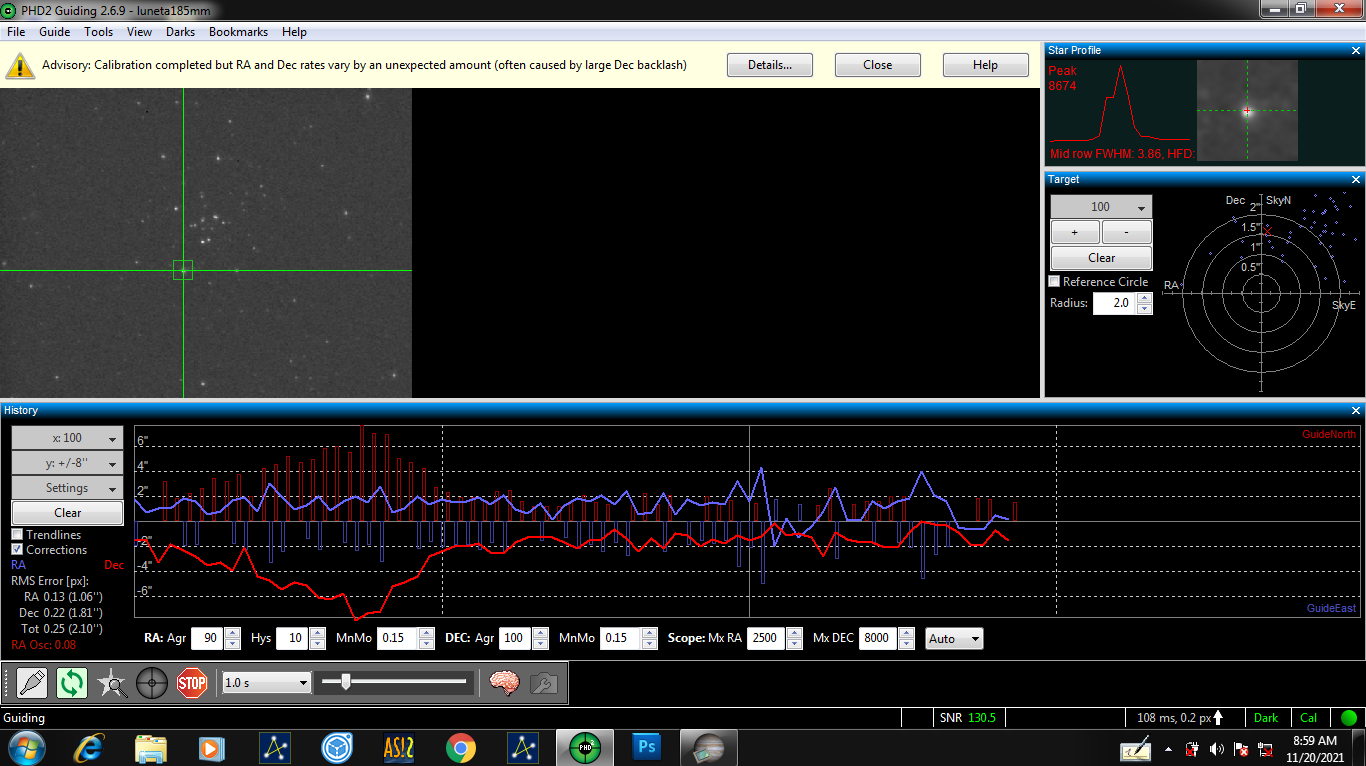Click the Radius input field
Screen dimensions: 1366x766
(1115, 303)
